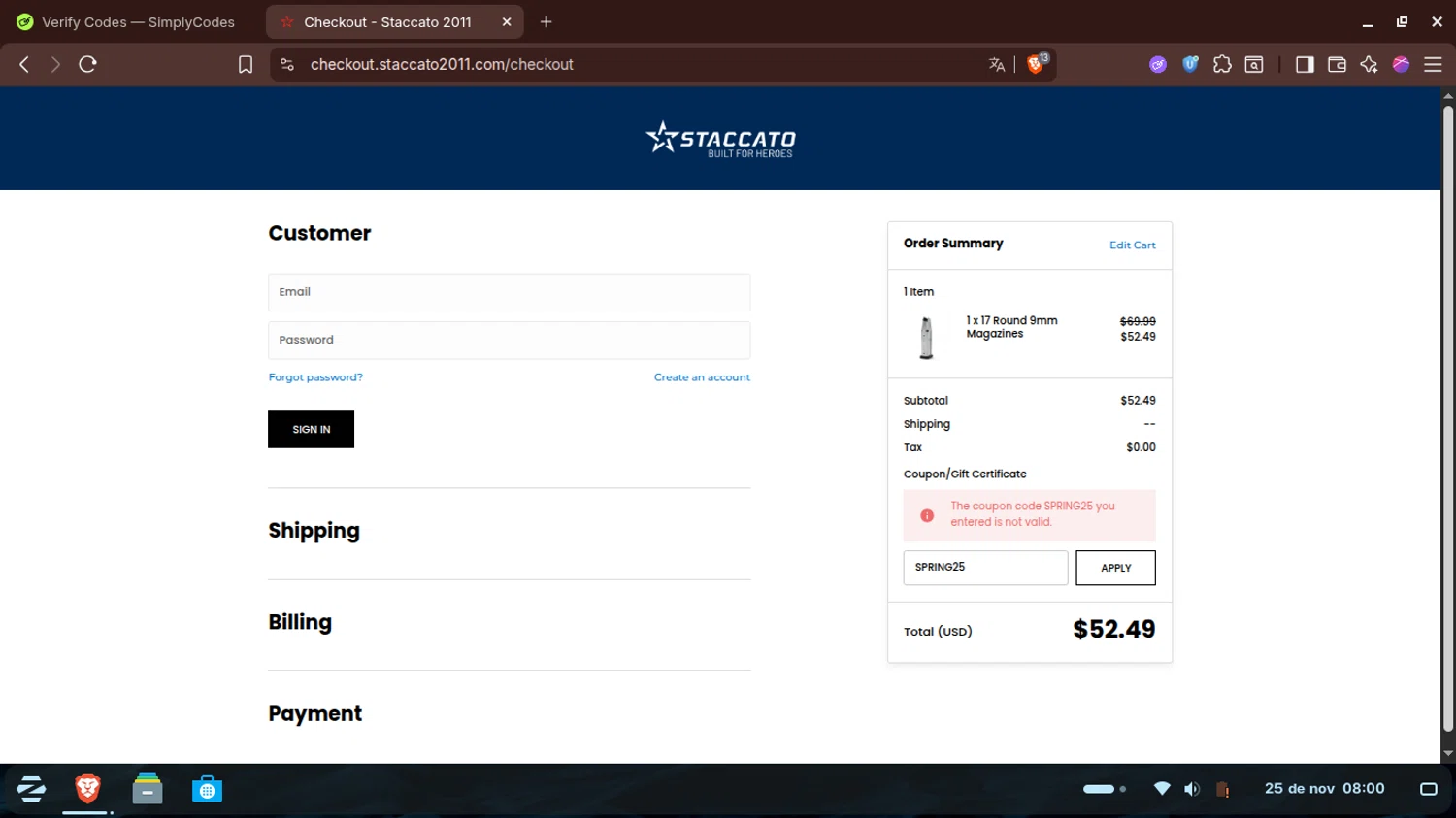Viewport: 1456px width, 818px height.
Task: Open the extensions puzzle piece menu
Action: (x=1222, y=64)
